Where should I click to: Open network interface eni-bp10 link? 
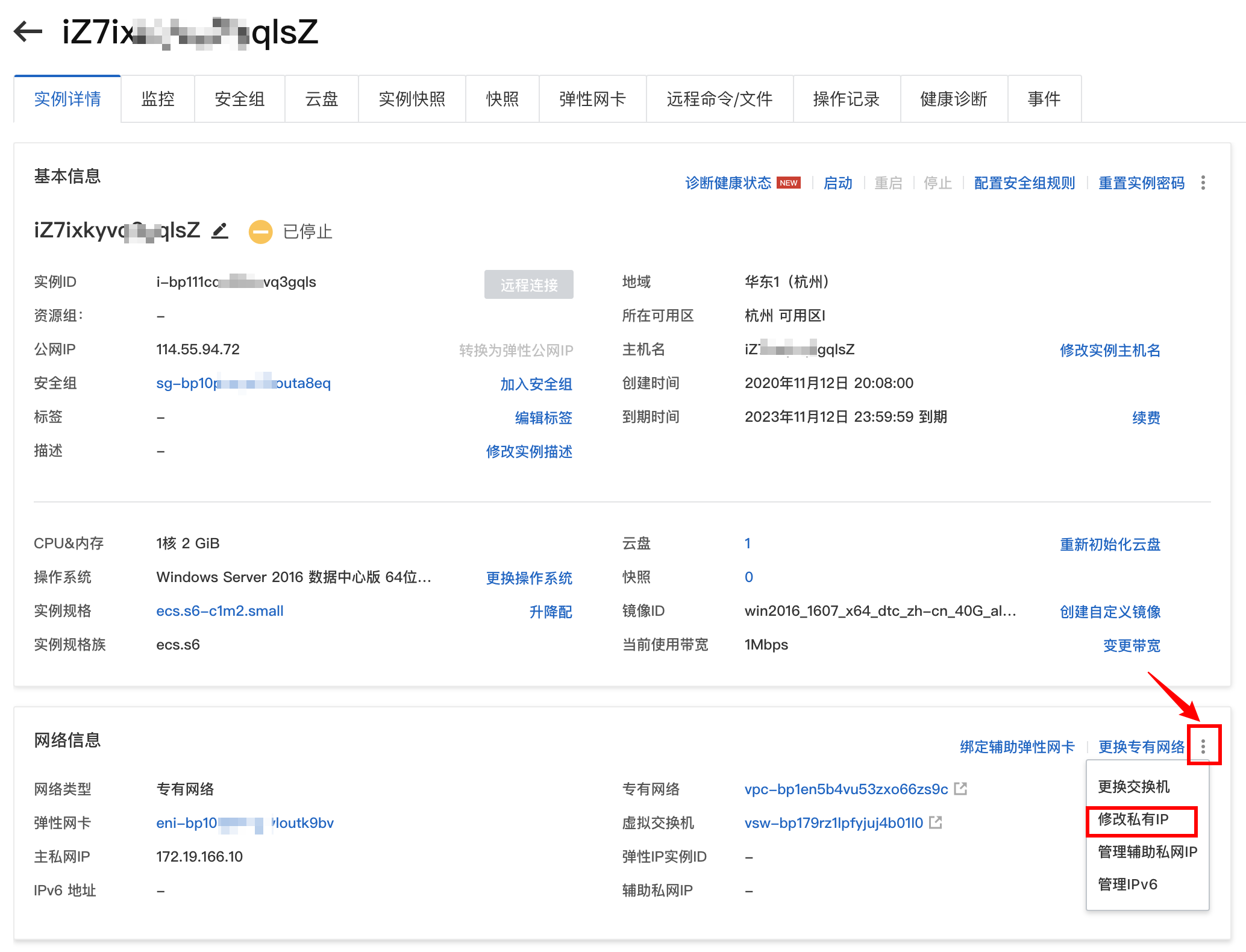coord(245,823)
